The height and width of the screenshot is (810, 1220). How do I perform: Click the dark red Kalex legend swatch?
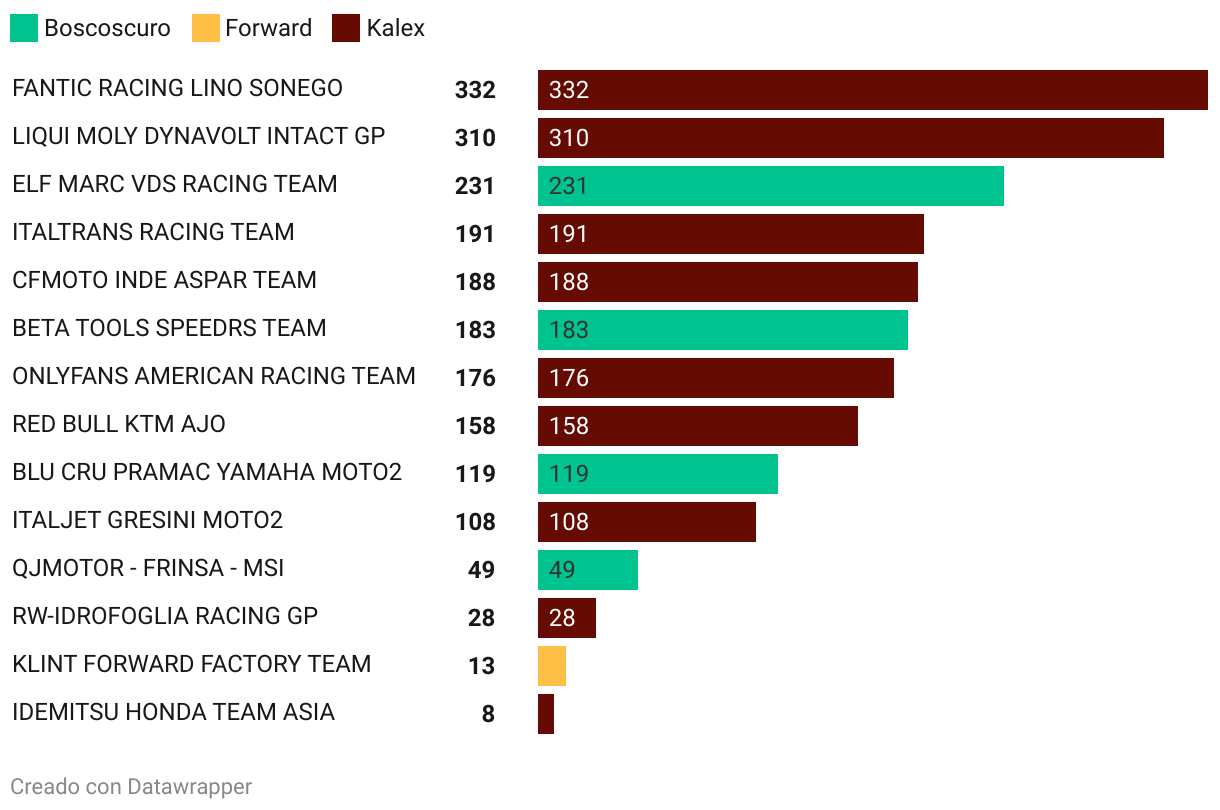tap(346, 28)
